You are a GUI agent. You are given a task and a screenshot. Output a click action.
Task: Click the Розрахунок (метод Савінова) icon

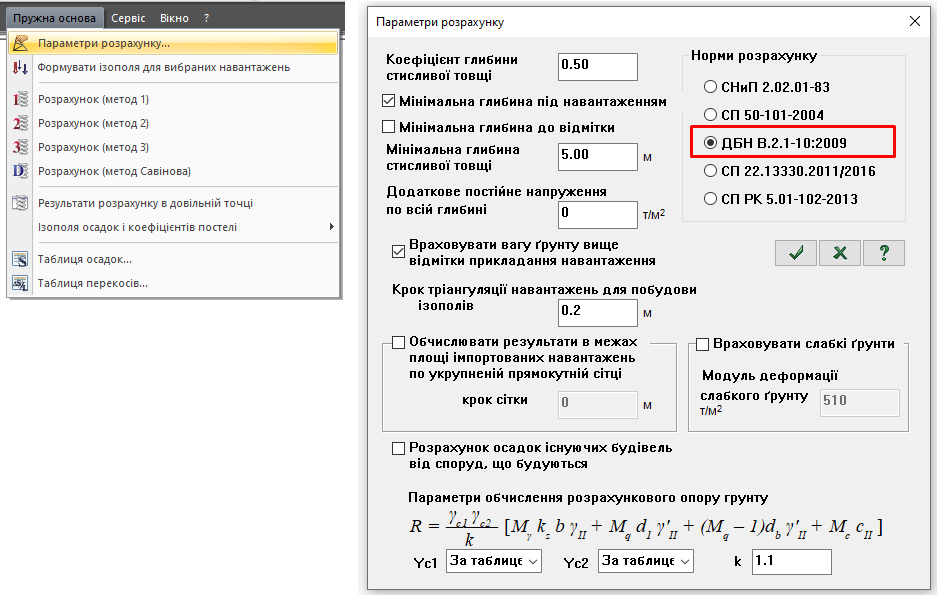(20, 171)
